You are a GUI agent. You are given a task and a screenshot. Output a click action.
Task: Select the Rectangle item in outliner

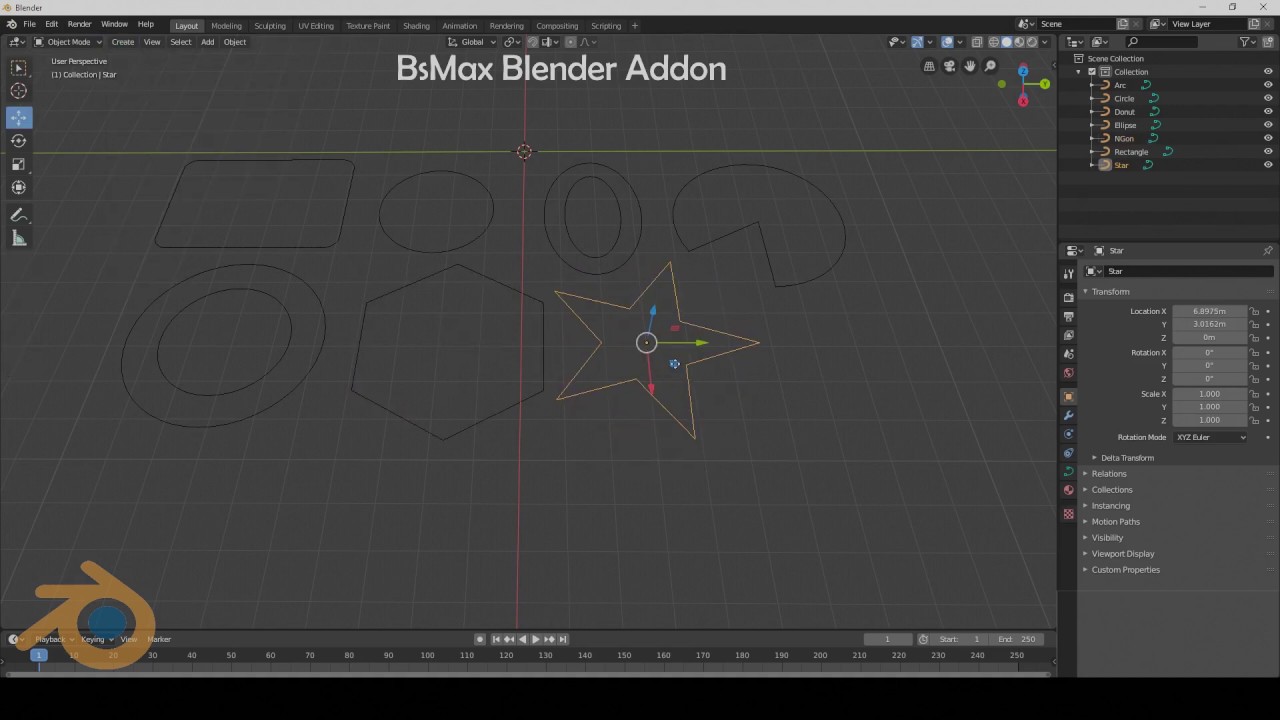pos(1131,152)
